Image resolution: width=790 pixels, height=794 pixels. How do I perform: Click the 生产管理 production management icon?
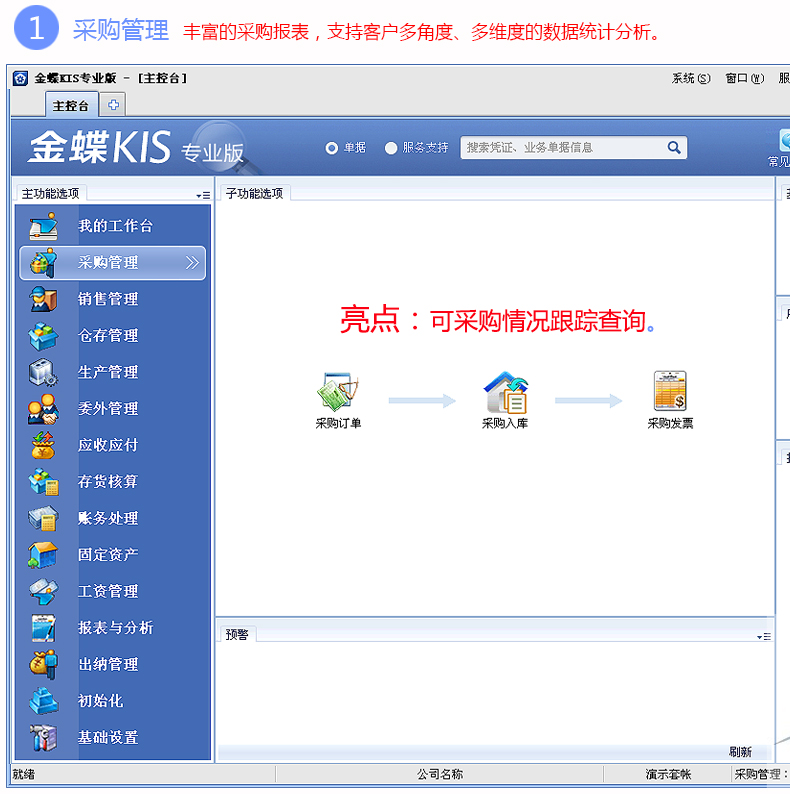(x=43, y=372)
